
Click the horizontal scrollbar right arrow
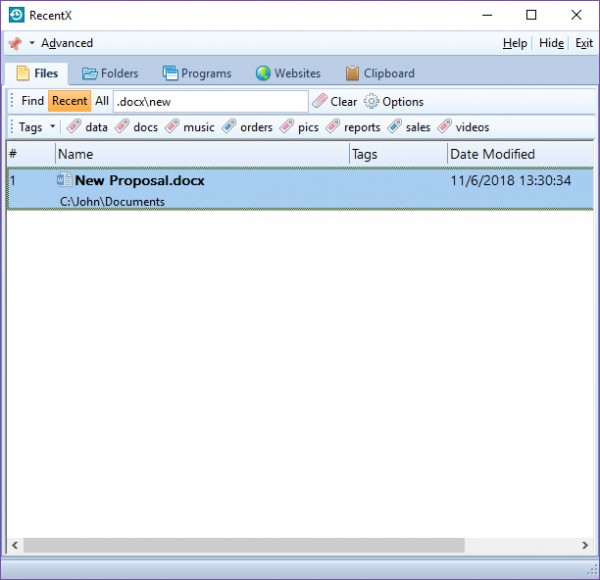pyautogui.click(x=585, y=545)
